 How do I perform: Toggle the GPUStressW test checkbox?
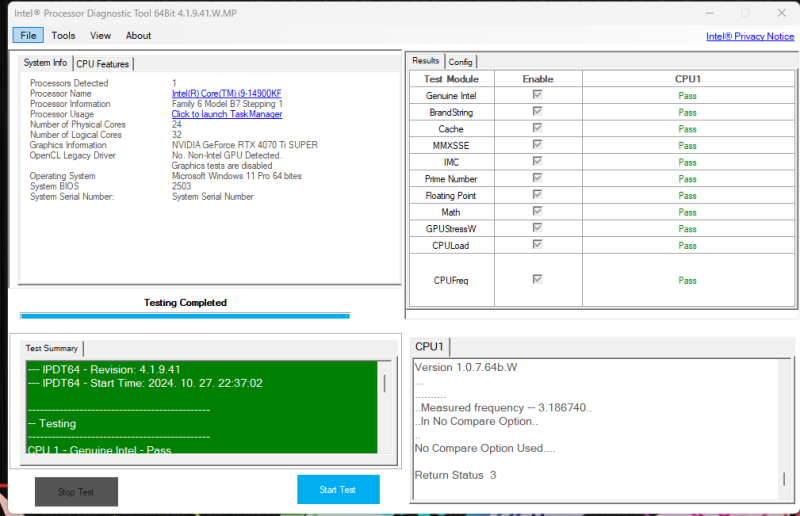tap(537, 228)
